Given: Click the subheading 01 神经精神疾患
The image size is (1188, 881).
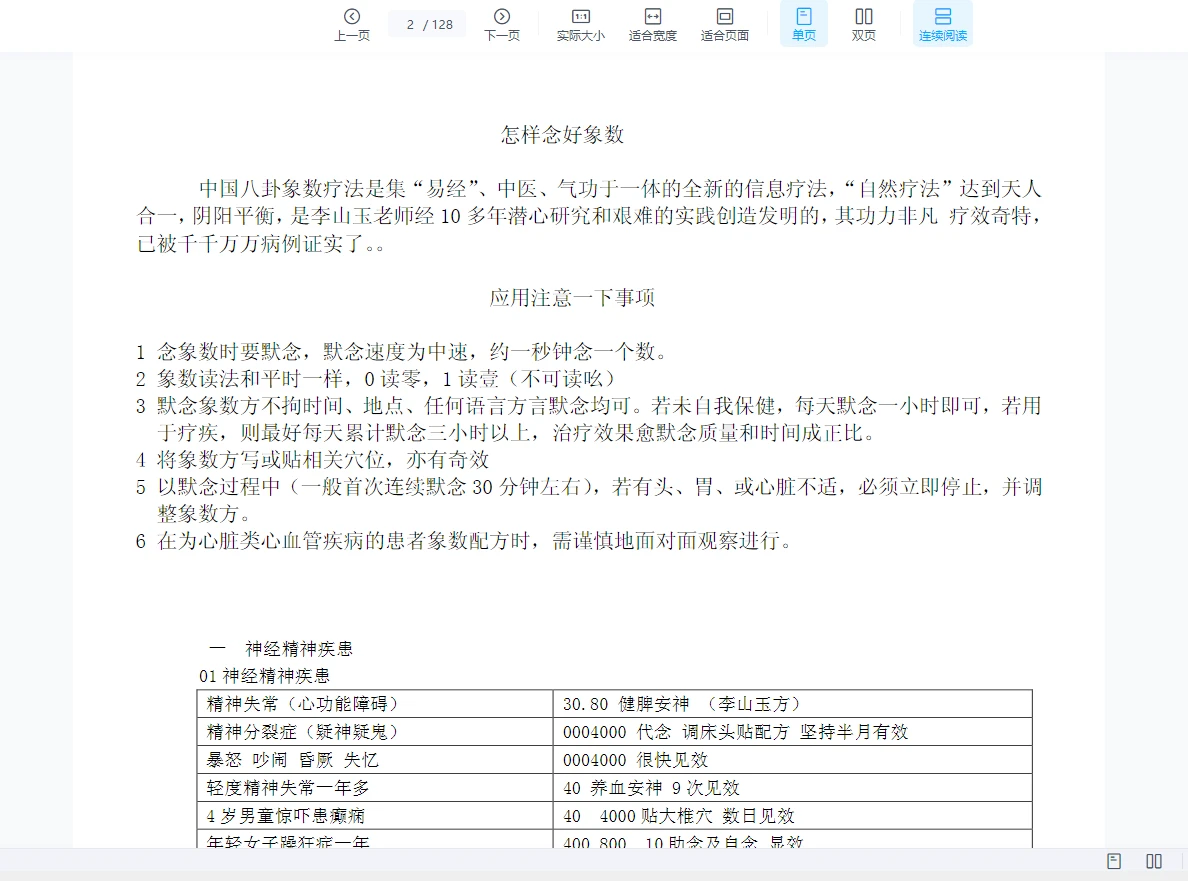Looking at the screenshot, I should click(x=264, y=676).
